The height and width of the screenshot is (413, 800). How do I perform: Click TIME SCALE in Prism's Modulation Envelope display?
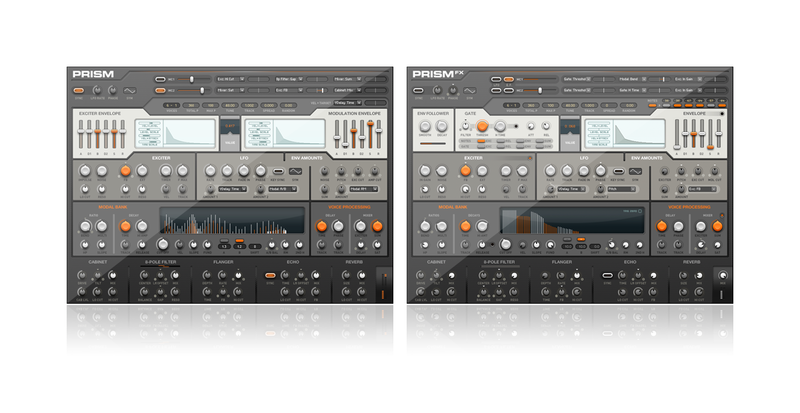coord(257,144)
